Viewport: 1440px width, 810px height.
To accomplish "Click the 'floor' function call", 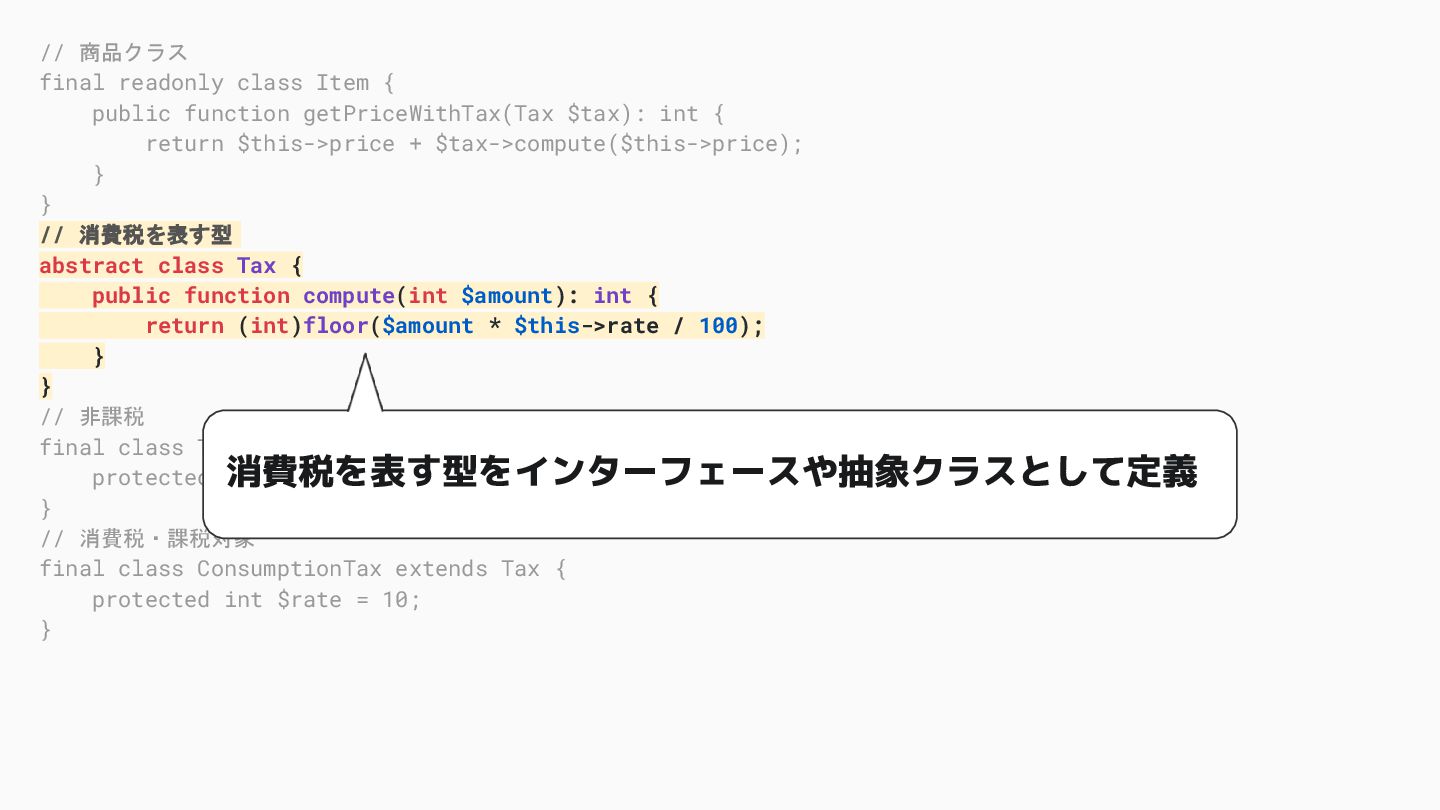I will [336, 326].
